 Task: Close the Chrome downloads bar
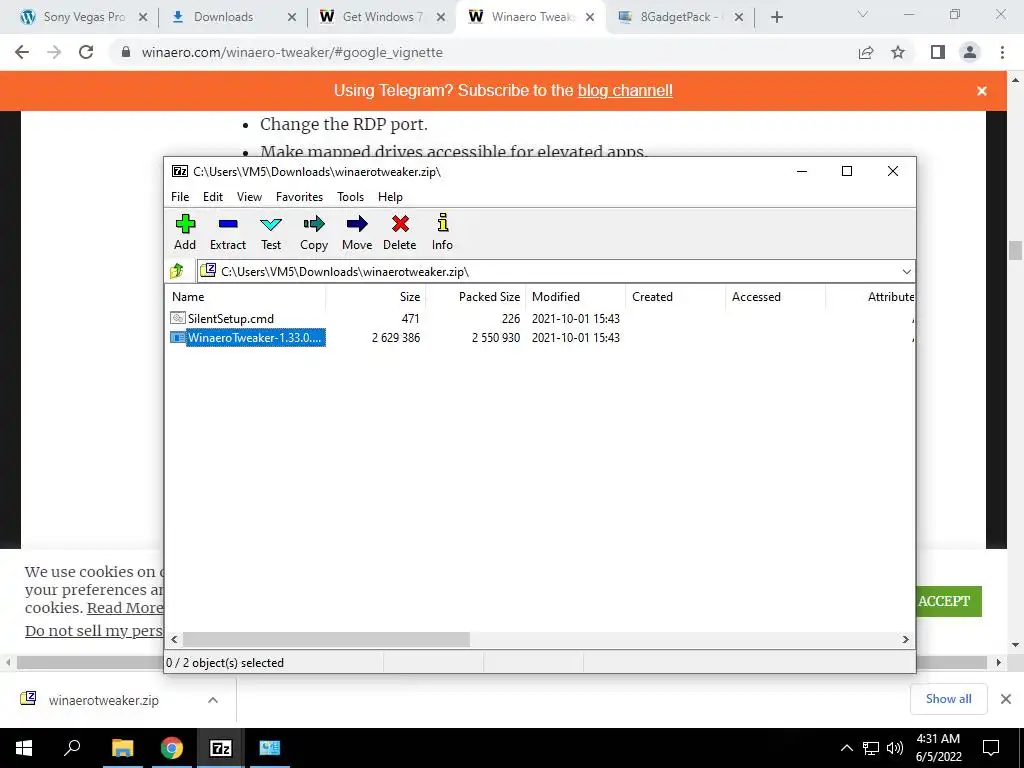[x=1006, y=699]
